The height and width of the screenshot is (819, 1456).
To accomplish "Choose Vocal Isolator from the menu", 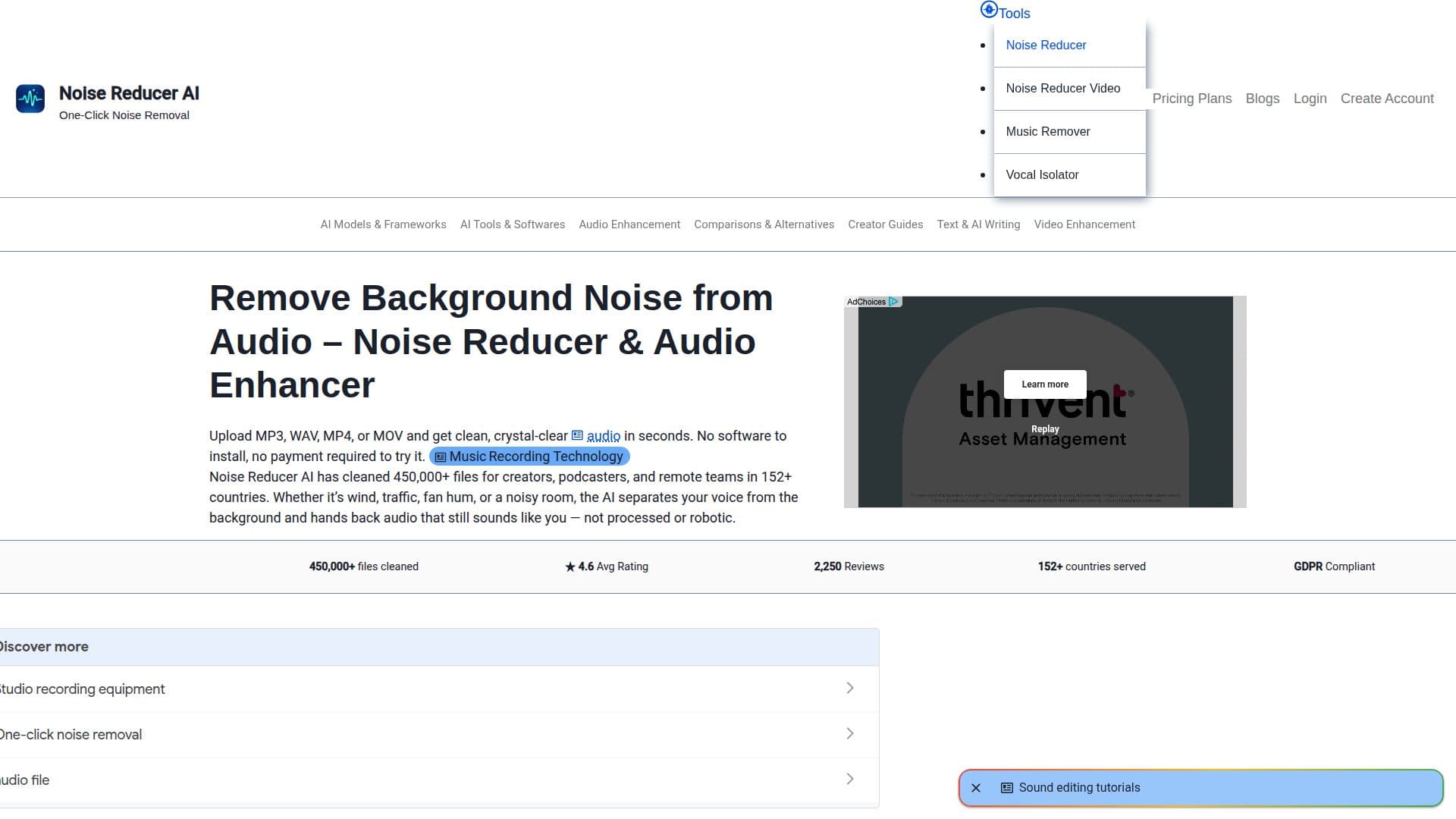I will click(x=1069, y=175).
